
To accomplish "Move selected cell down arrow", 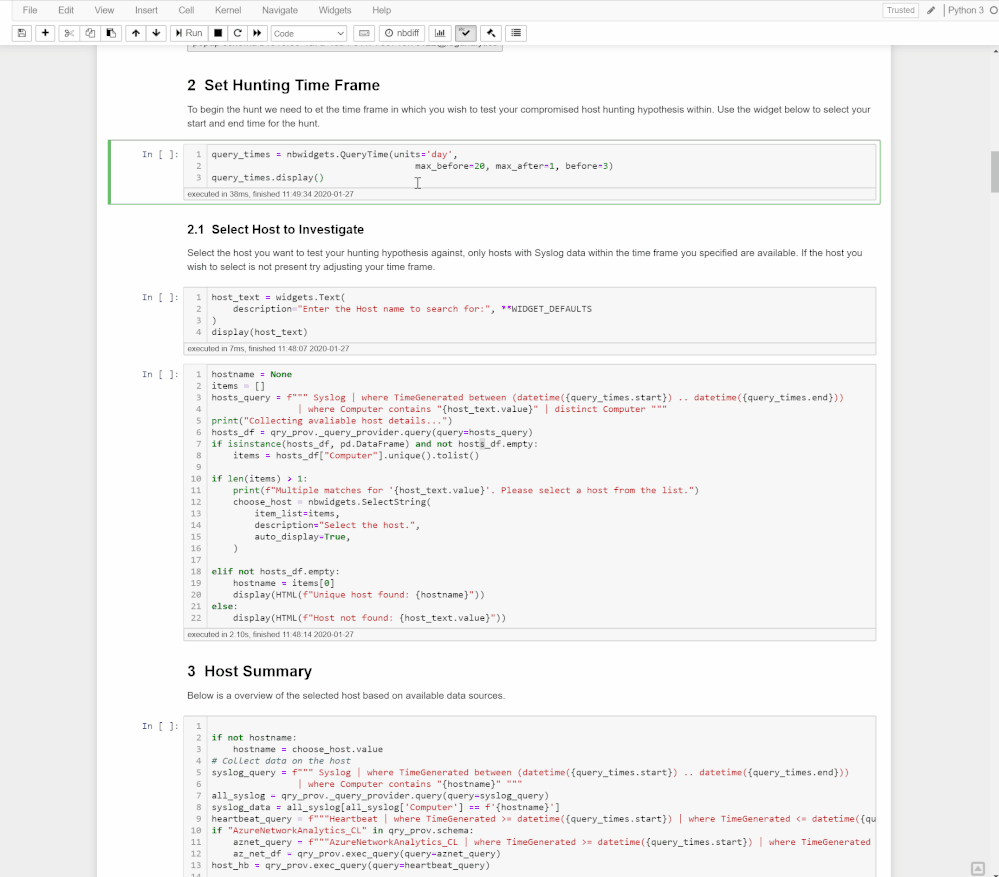I will coord(156,33).
